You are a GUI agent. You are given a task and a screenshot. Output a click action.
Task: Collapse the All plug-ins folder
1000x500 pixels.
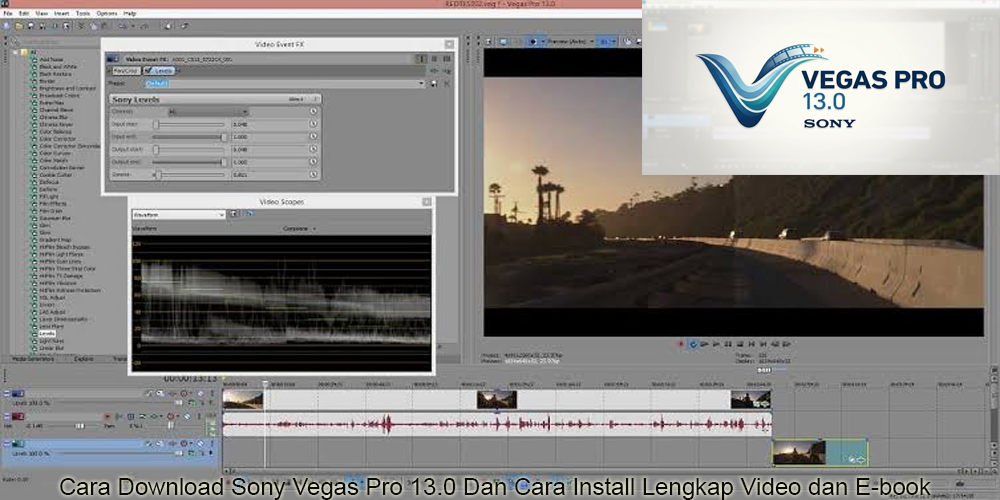pyautogui.click(x=15, y=52)
